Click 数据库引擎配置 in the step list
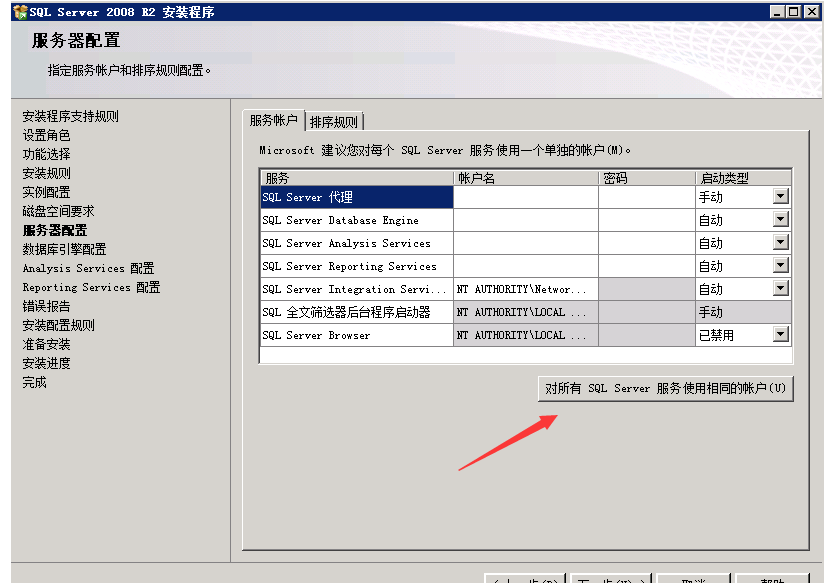Screen dimensions: 824x583 pos(64,249)
